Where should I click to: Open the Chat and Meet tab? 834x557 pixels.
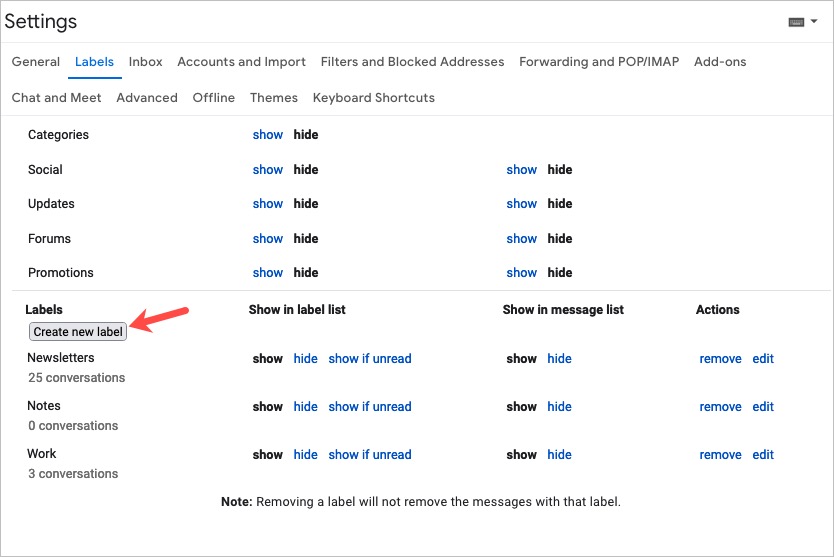point(56,98)
